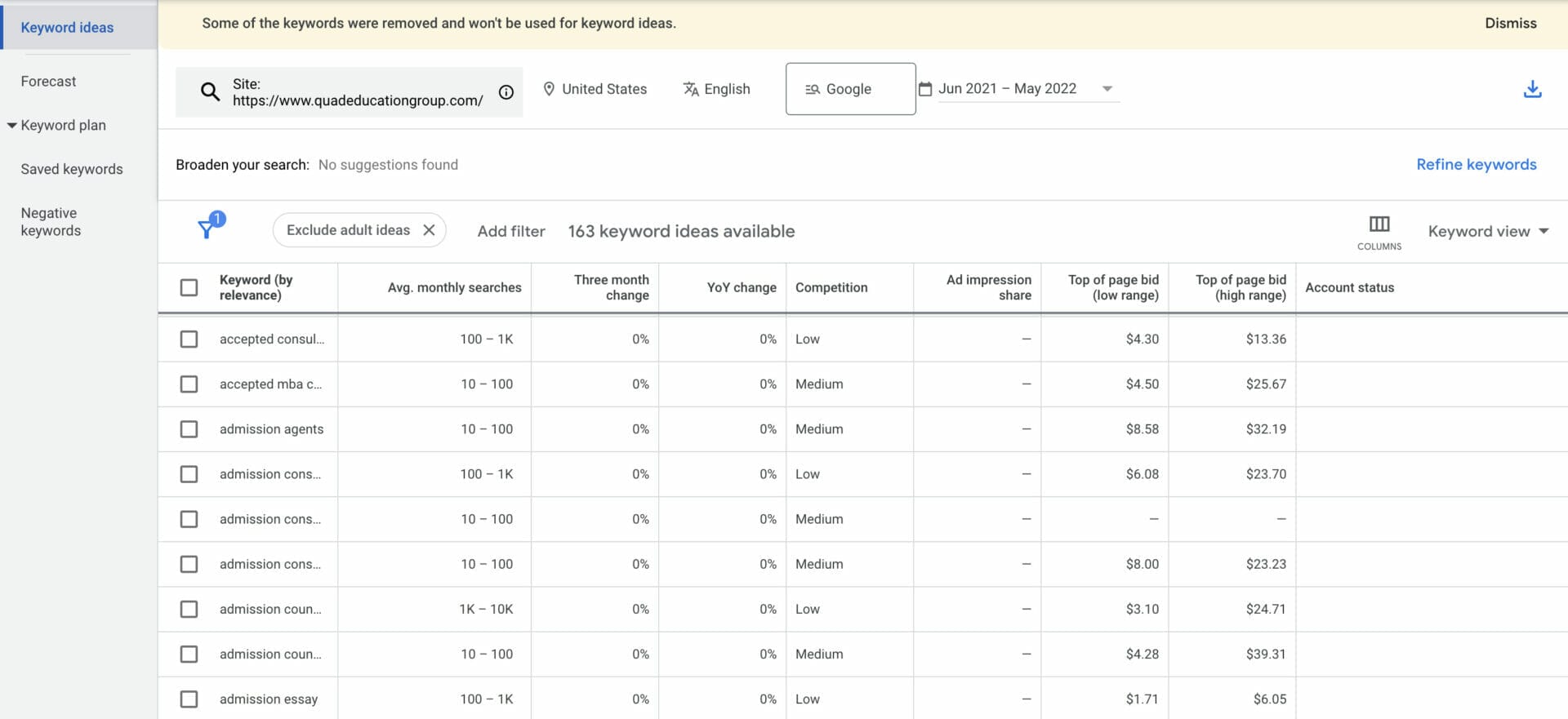Click the 'accepted consul...' keyword text
This screenshot has width=1568, height=719.
tap(272, 340)
